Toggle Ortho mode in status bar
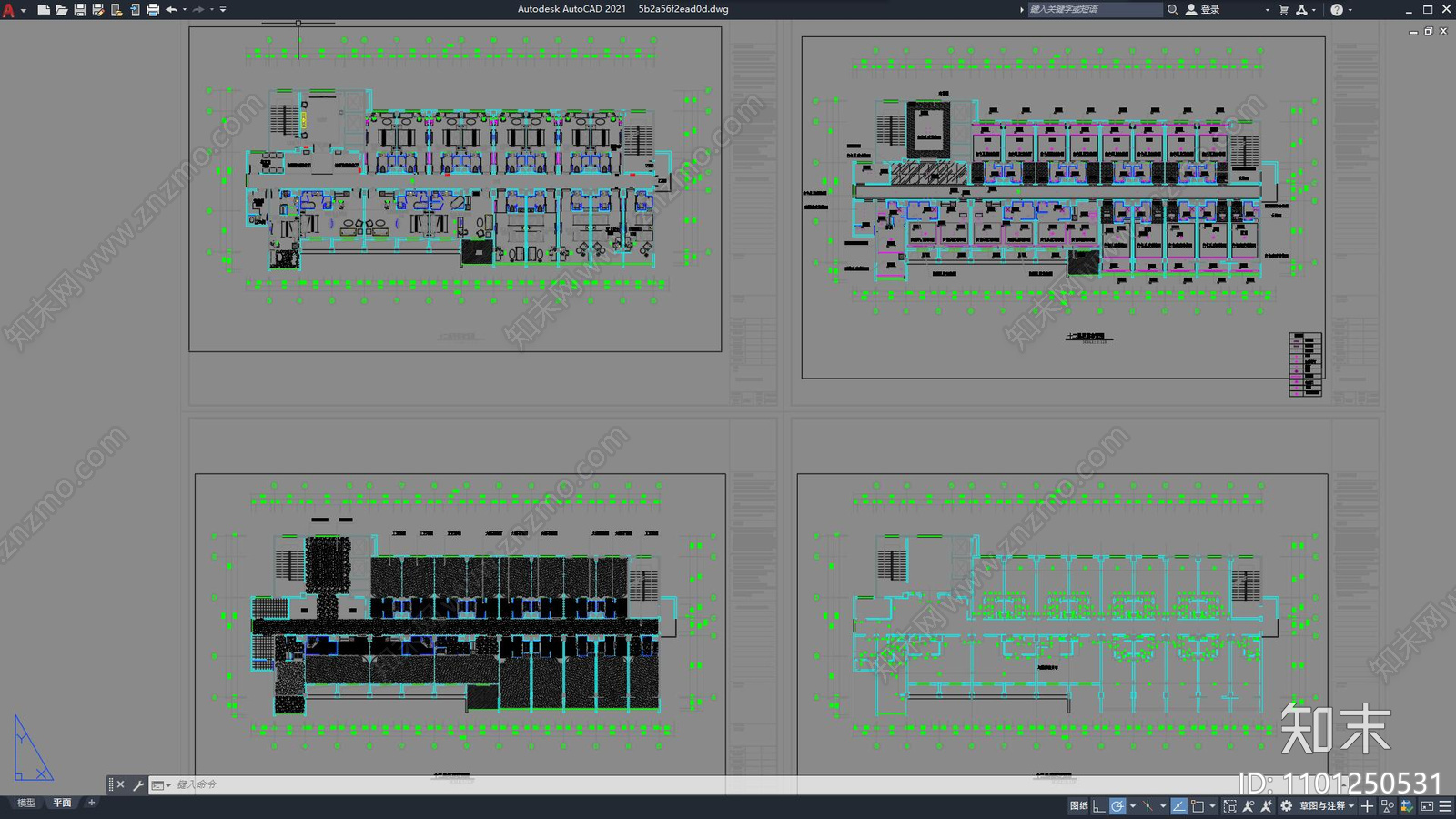The width and height of the screenshot is (1456, 819). tap(1099, 806)
